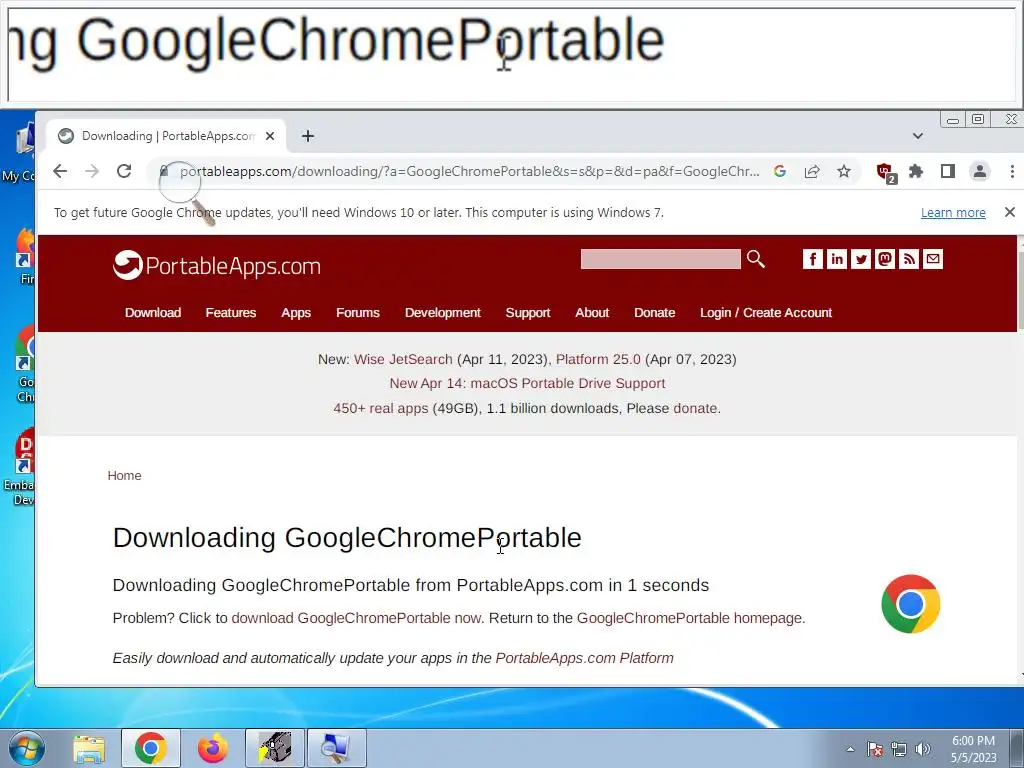Click the donate link in banner
The image size is (1024, 768).
pos(695,408)
